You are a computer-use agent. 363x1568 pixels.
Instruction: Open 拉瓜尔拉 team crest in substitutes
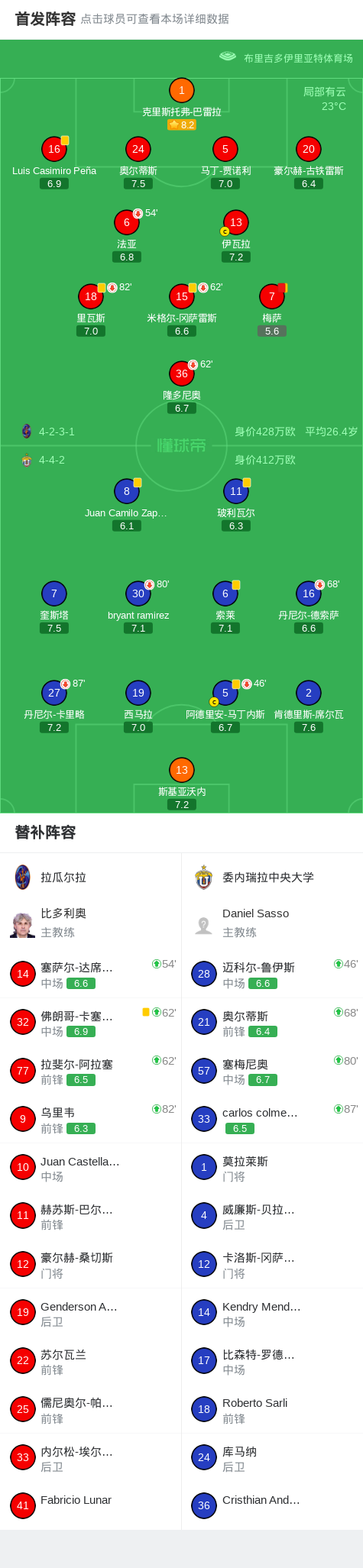[23, 877]
